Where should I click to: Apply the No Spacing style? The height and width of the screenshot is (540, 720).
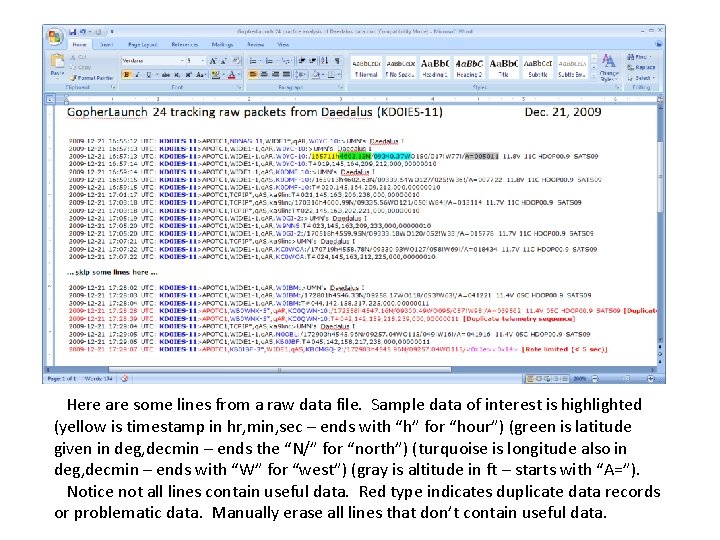(400, 68)
